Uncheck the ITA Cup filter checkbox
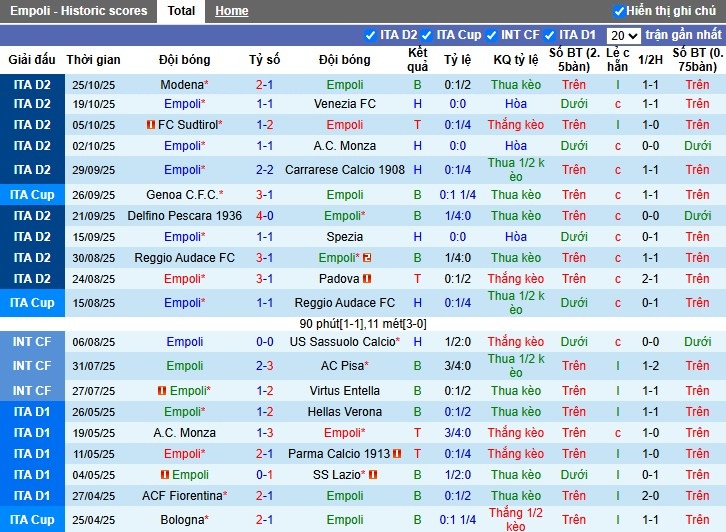Image resolution: width=726 pixels, height=532 pixels. click(426, 35)
